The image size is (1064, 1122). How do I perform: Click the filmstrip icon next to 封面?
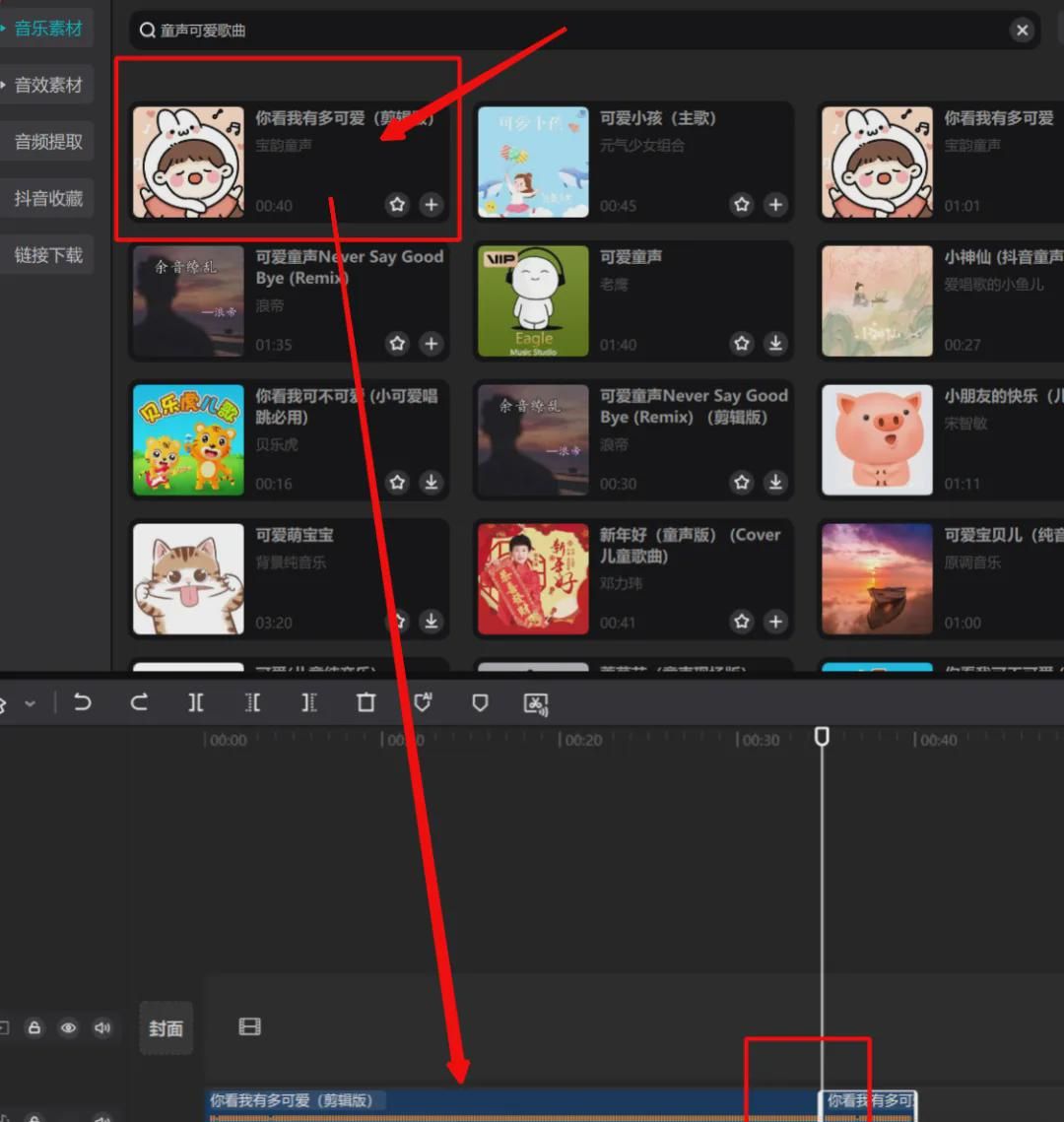[x=249, y=1027]
